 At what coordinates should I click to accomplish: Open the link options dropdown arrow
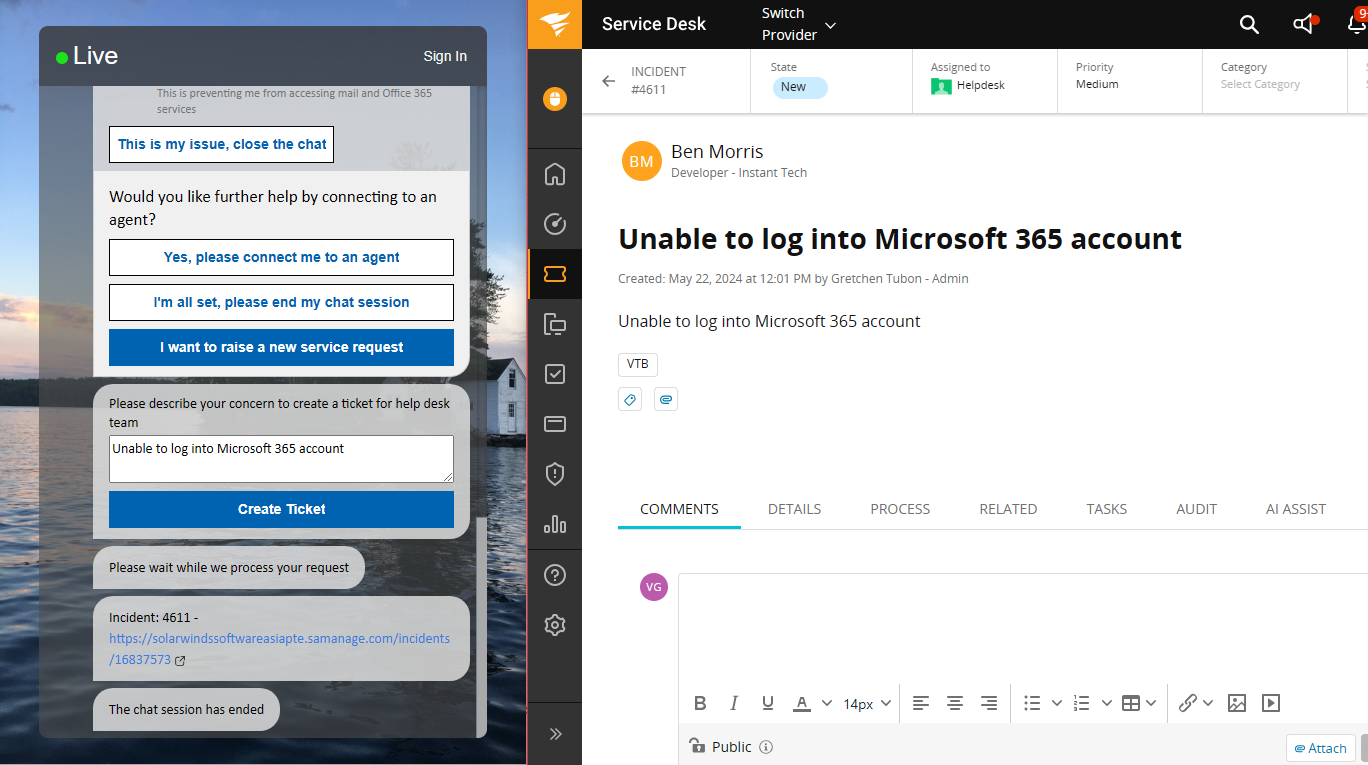[x=1208, y=703]
